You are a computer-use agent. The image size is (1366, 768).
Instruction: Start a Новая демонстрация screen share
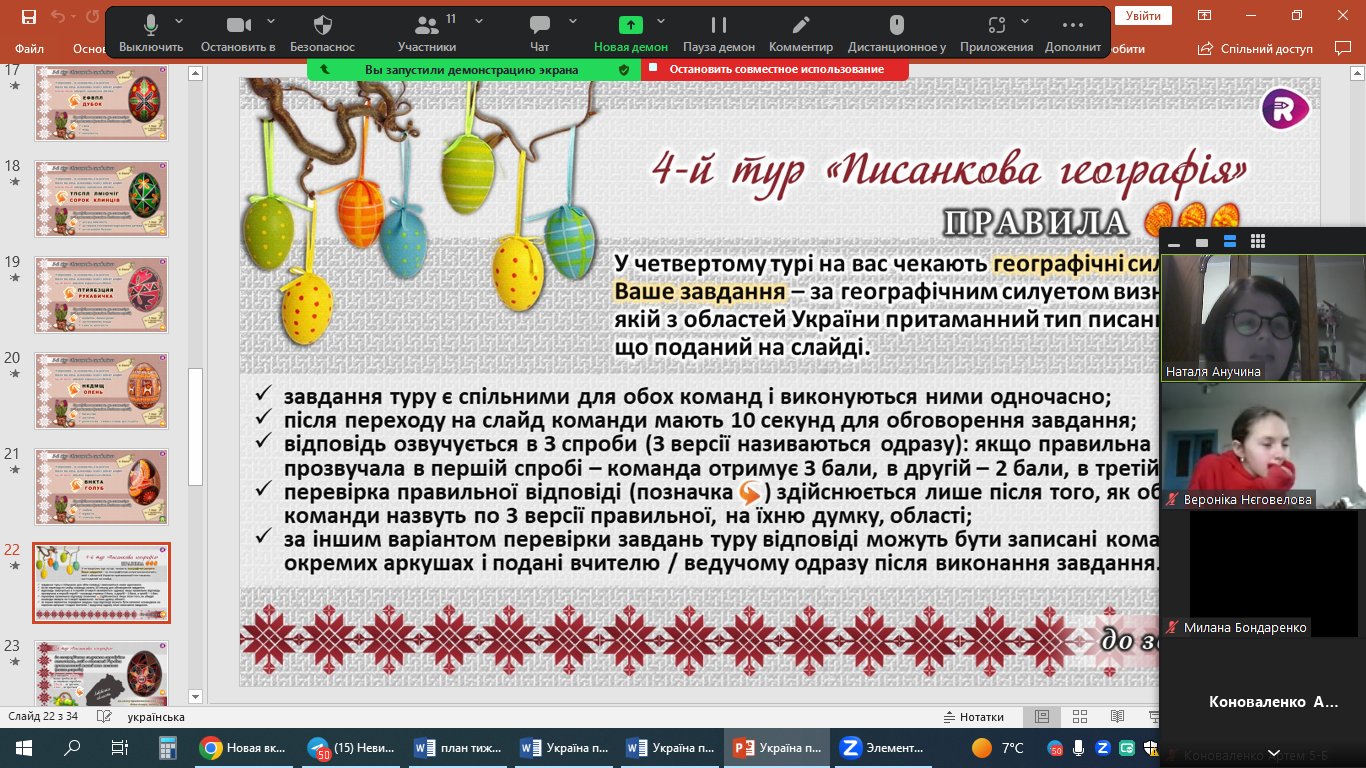coord(631,32)
